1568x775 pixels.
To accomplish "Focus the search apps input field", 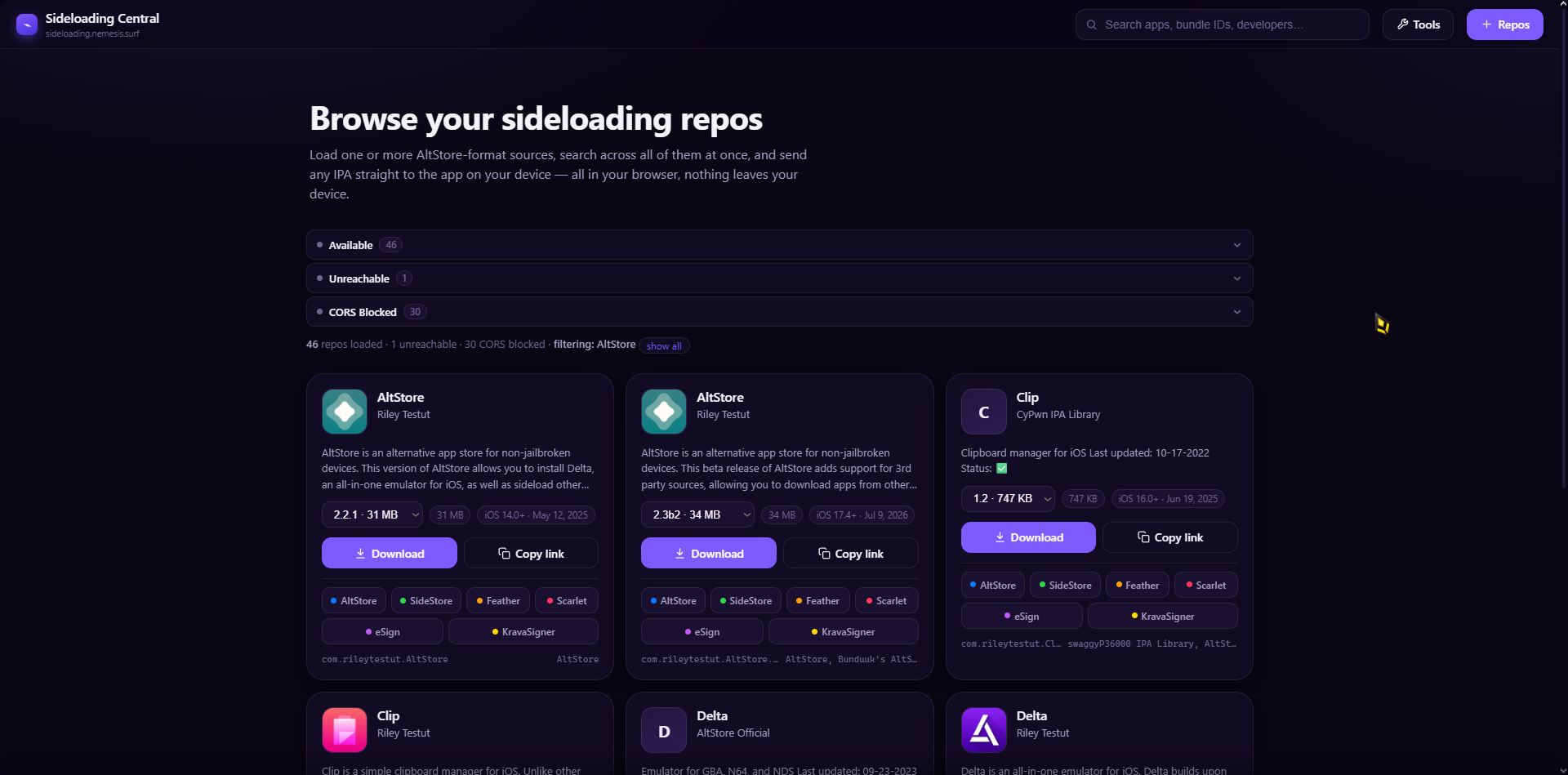I will pos(1222,24).
